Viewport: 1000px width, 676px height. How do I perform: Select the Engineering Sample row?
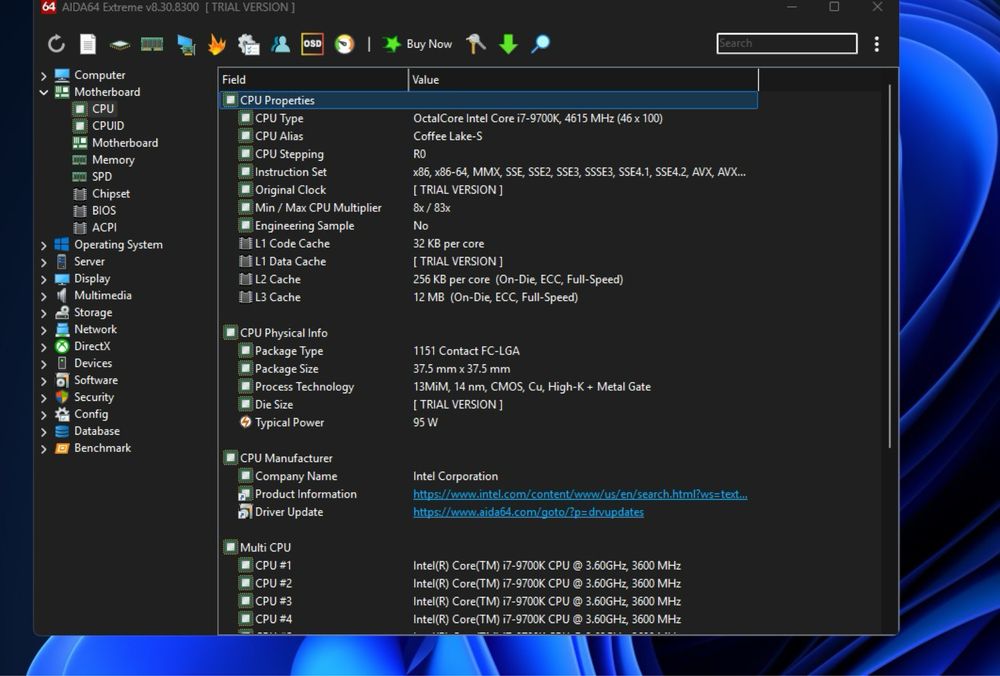point(489,226)
